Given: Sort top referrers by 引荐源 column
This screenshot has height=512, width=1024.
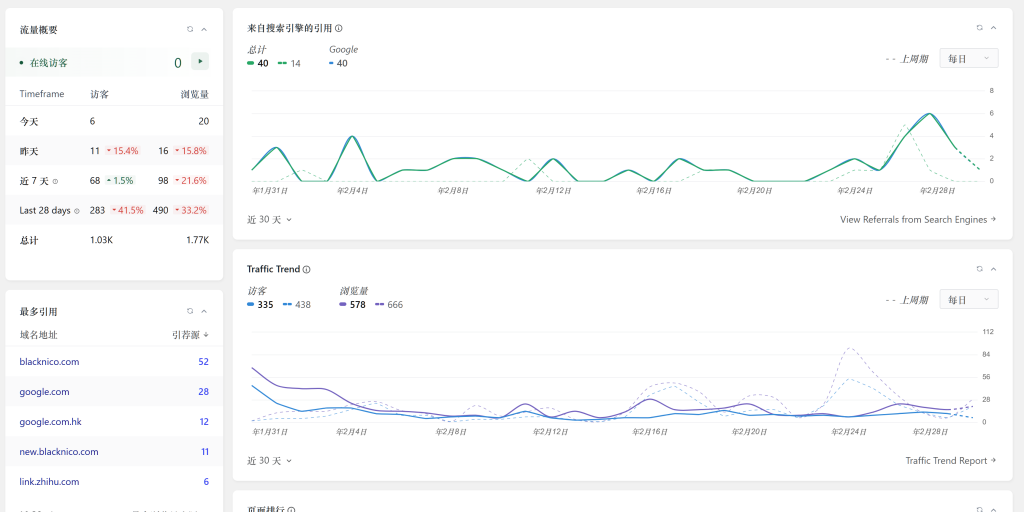Looking at the screenshot, I should (x=190, y=335).
